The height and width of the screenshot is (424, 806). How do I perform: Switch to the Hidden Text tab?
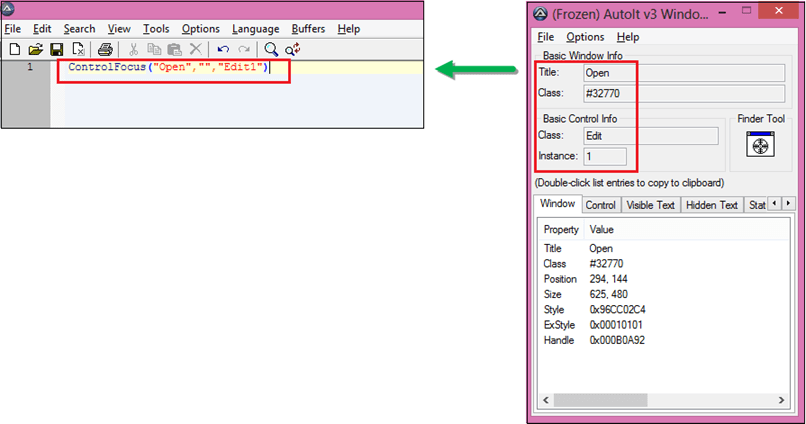(x=712, y=205)
